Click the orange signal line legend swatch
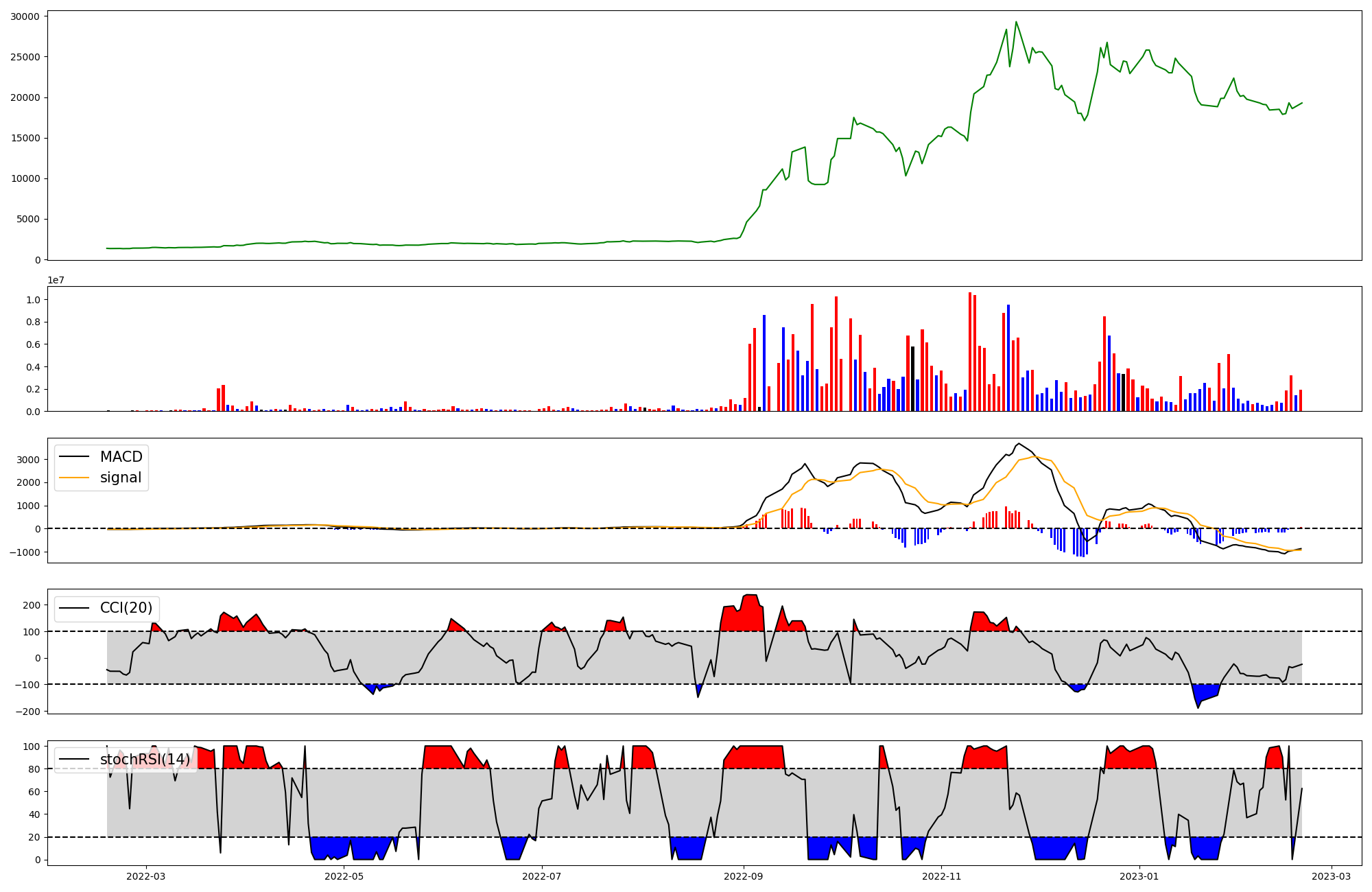The width and height of the screenshot is (1372, 892). [x=74, y=478]
